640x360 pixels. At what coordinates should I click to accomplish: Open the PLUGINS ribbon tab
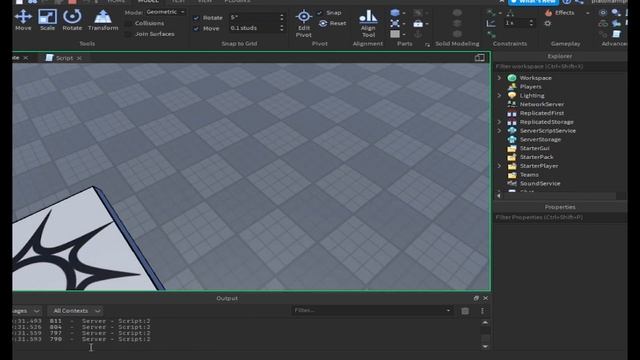[x=237, y=2]
